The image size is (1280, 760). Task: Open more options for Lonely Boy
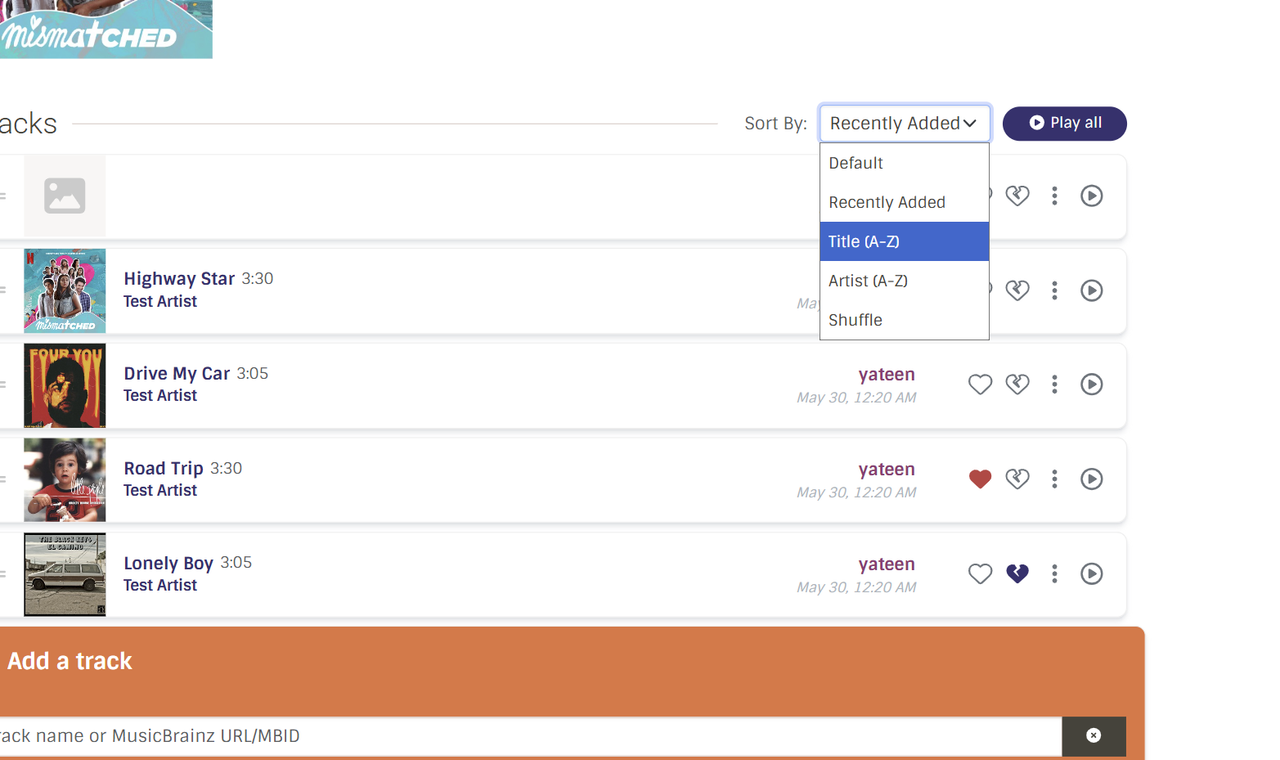tap(1054, 574)
